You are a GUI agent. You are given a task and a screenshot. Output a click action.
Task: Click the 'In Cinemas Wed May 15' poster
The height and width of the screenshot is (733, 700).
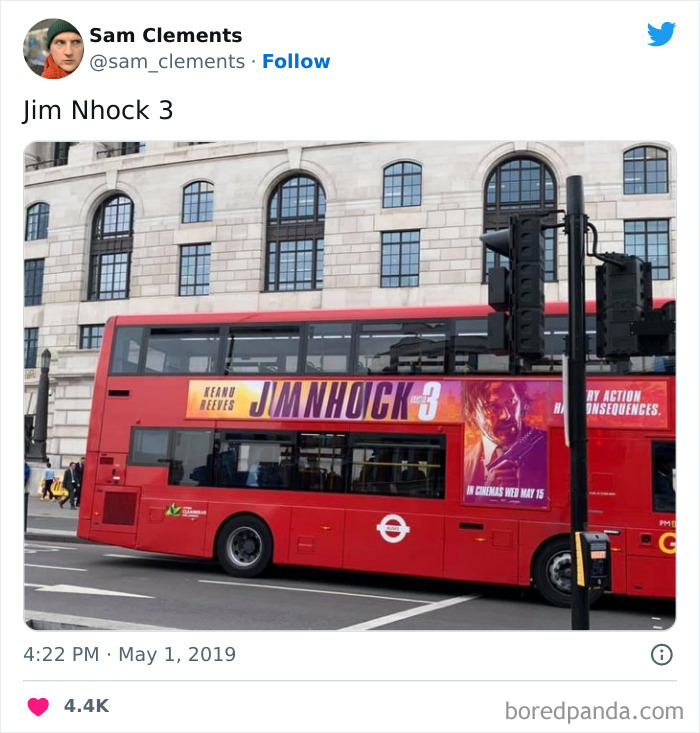tap(505, 443)
